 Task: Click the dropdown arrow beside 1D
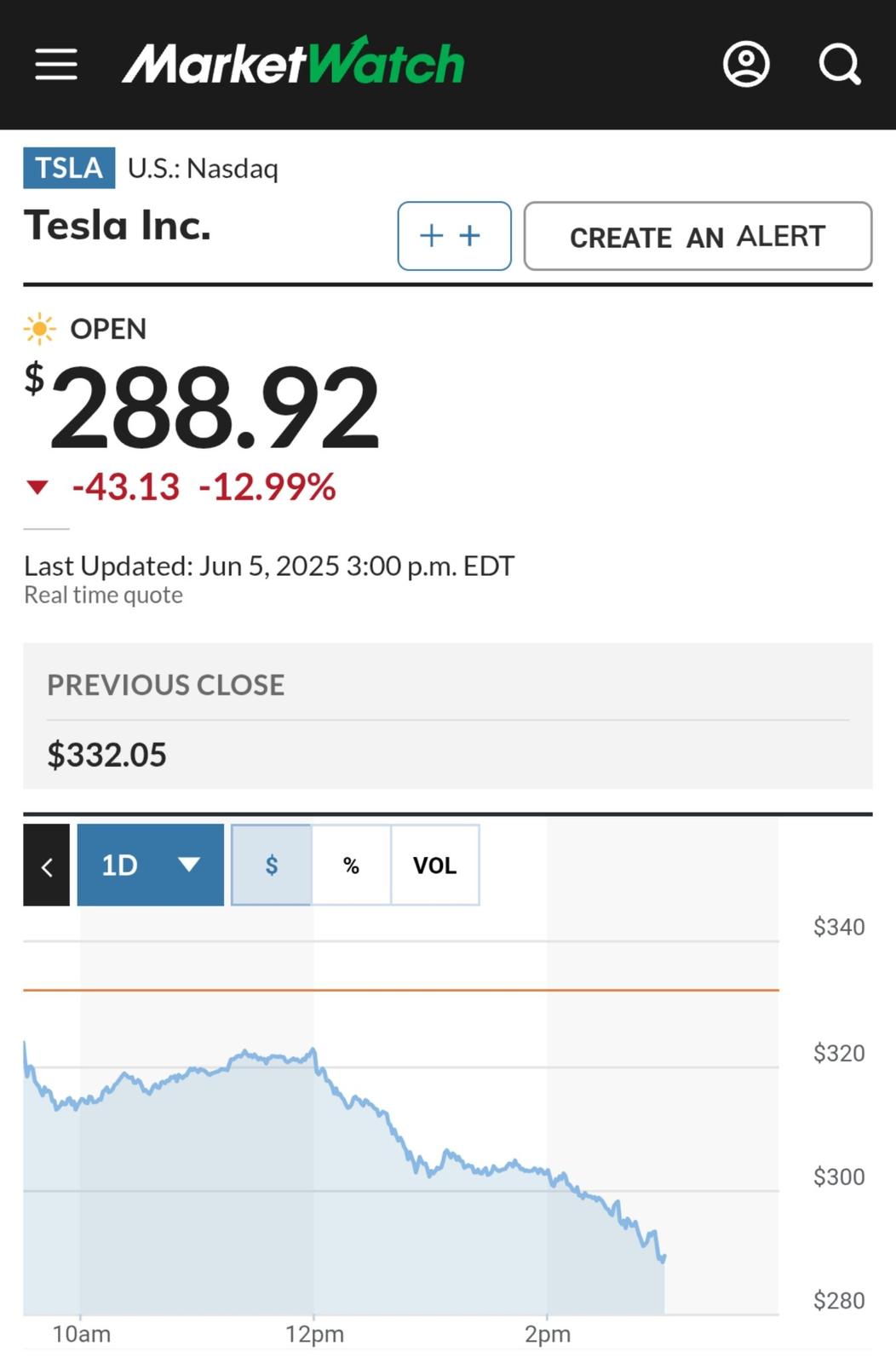point(189,865)
